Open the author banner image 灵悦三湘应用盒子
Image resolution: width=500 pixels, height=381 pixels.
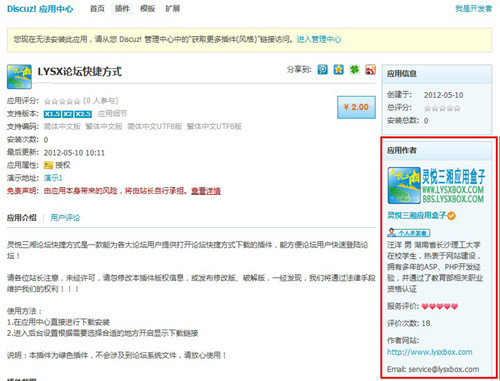click(x=436, y=186)
